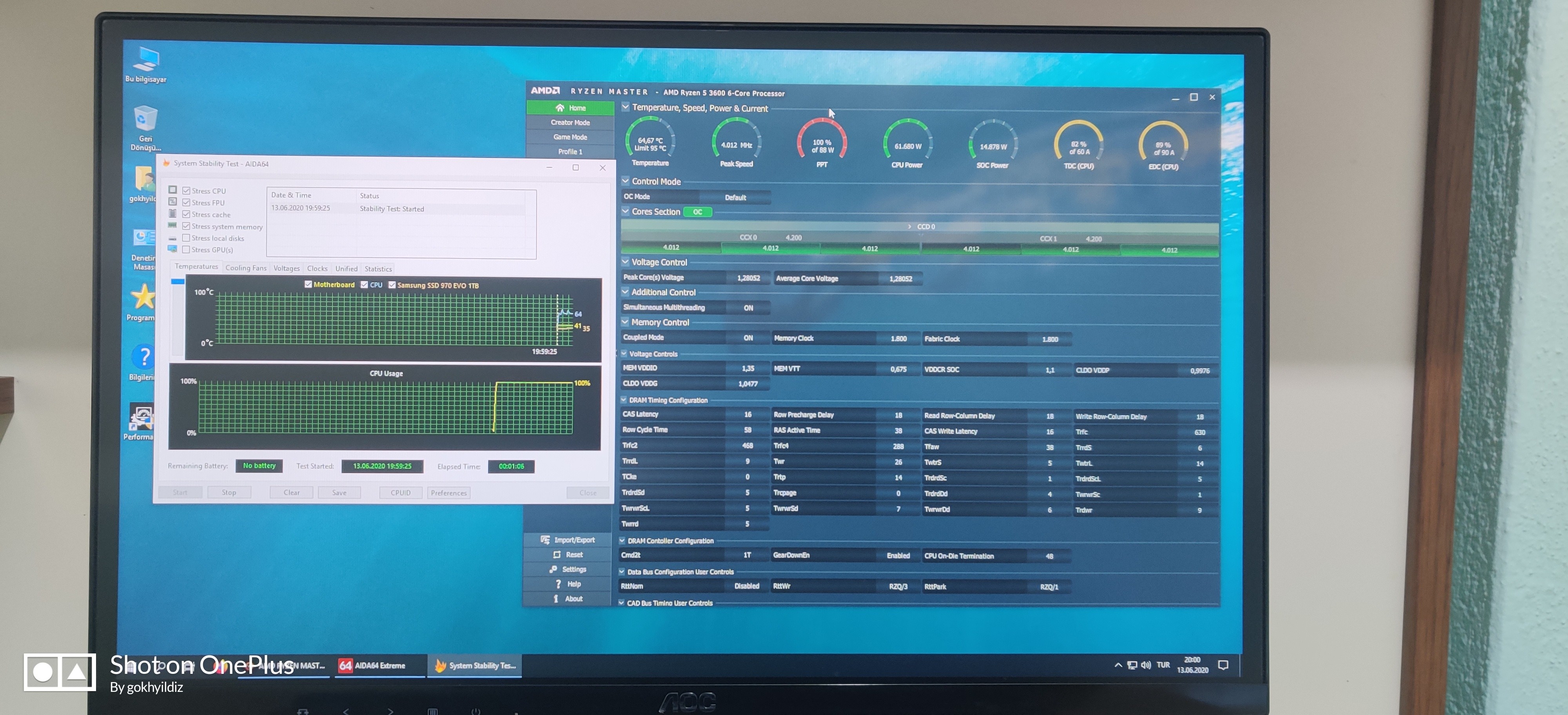Click the Save button in AIDA64
1568x715 pixels.
click(x=339, y=493)
